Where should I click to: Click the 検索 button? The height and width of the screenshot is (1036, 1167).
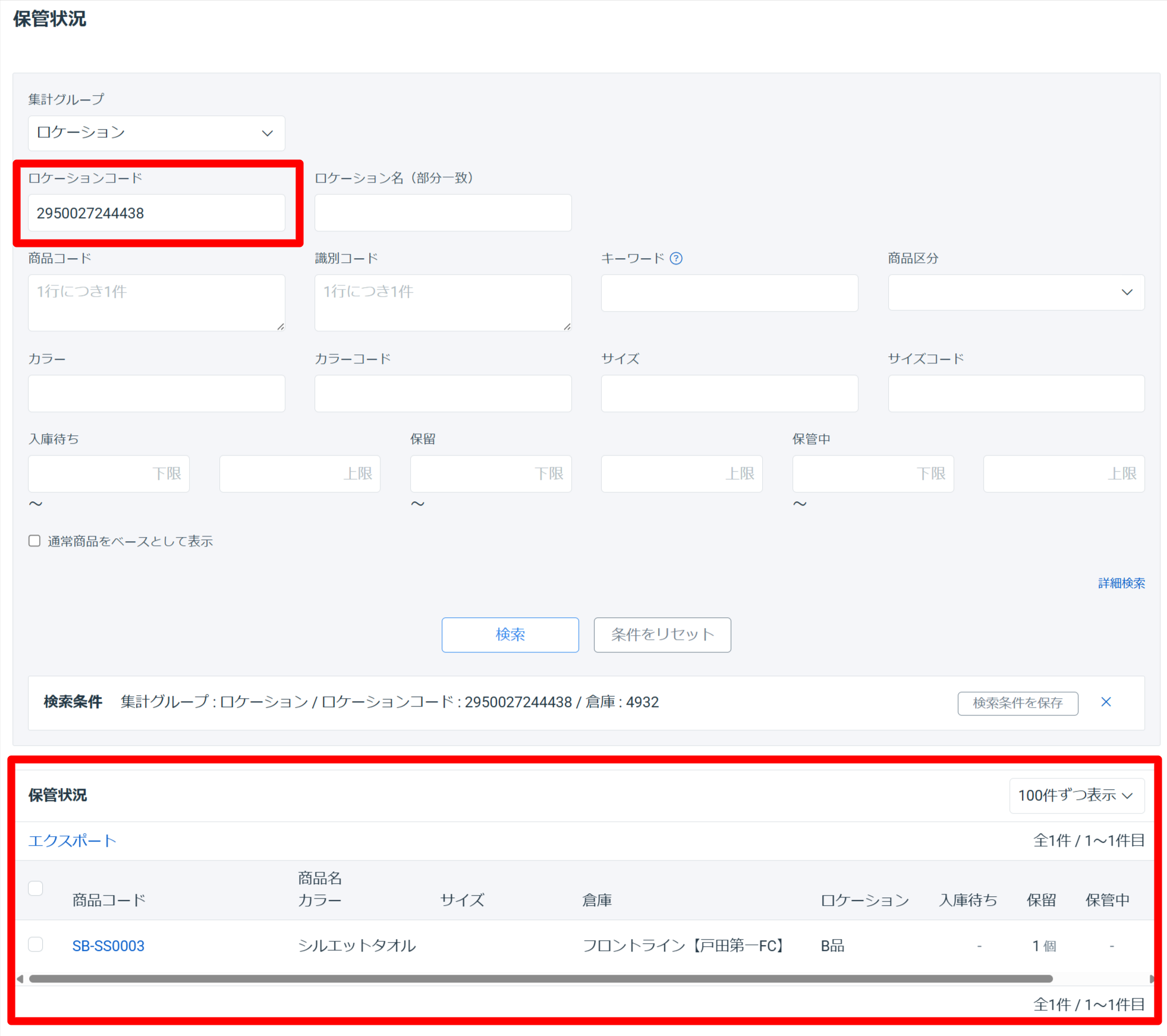[x=510, y=635]
